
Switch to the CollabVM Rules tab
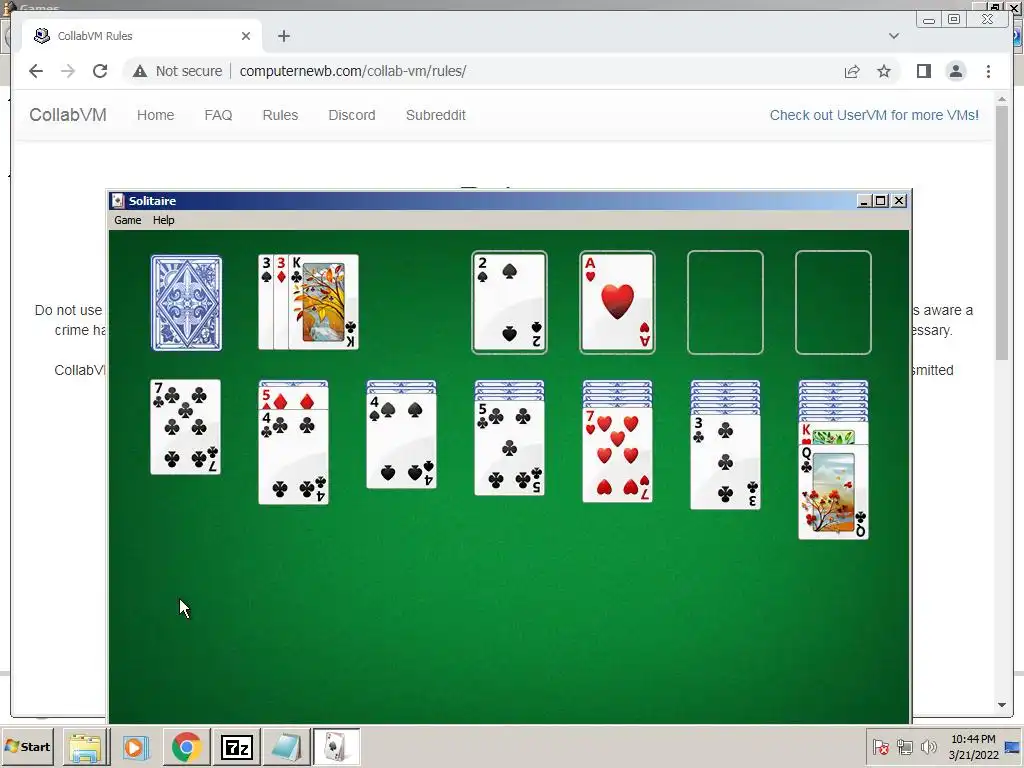tap(142, 36)
